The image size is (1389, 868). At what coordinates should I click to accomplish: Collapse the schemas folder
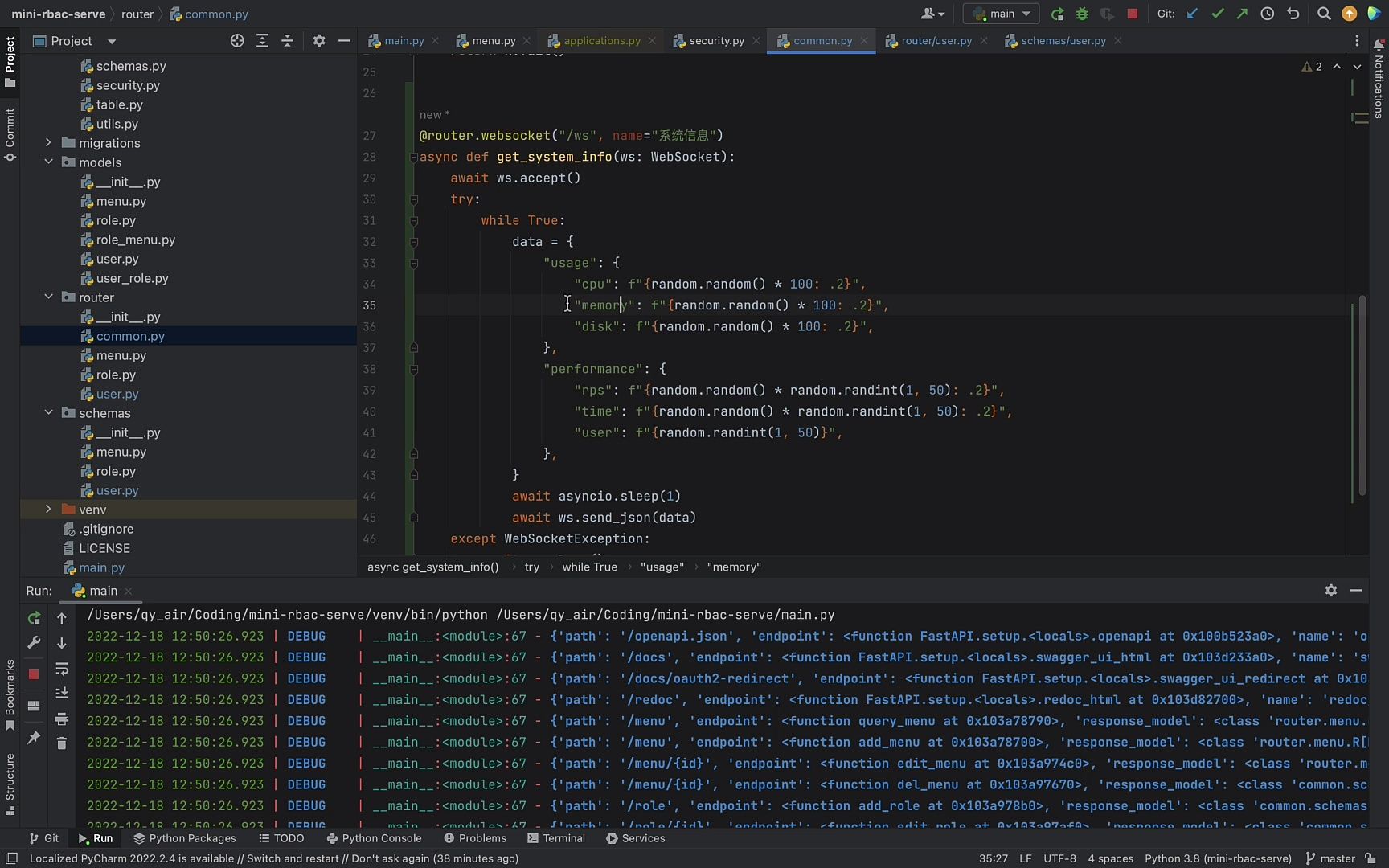[48, 413]
